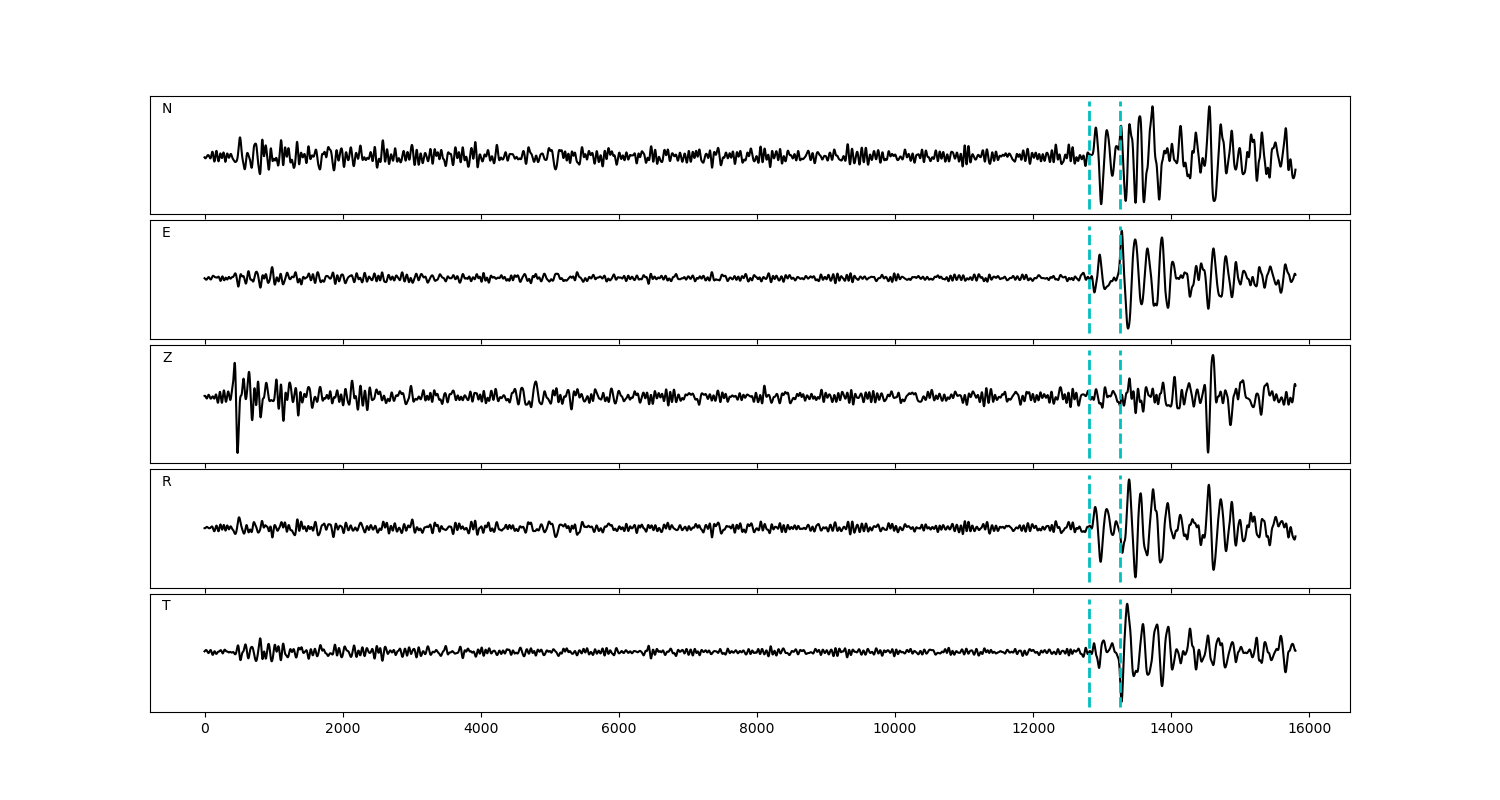This screenshot has width=1500, height=800.
Task: Click x-axis tick label 14000
Action: [1171, 729]
